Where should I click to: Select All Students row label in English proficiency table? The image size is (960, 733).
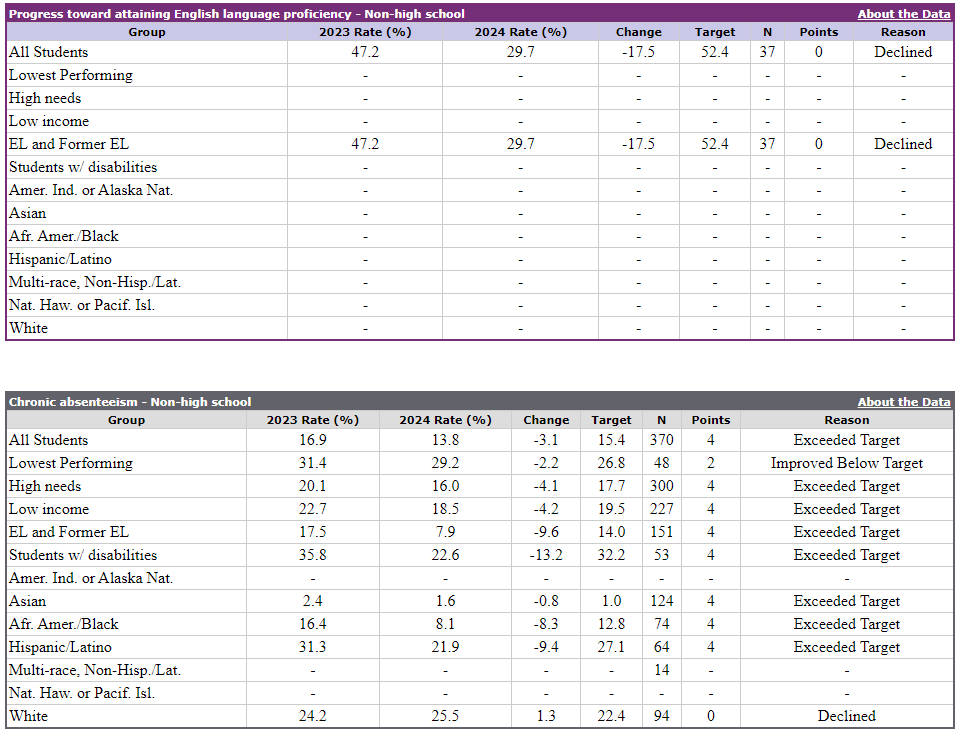point(48,53)
